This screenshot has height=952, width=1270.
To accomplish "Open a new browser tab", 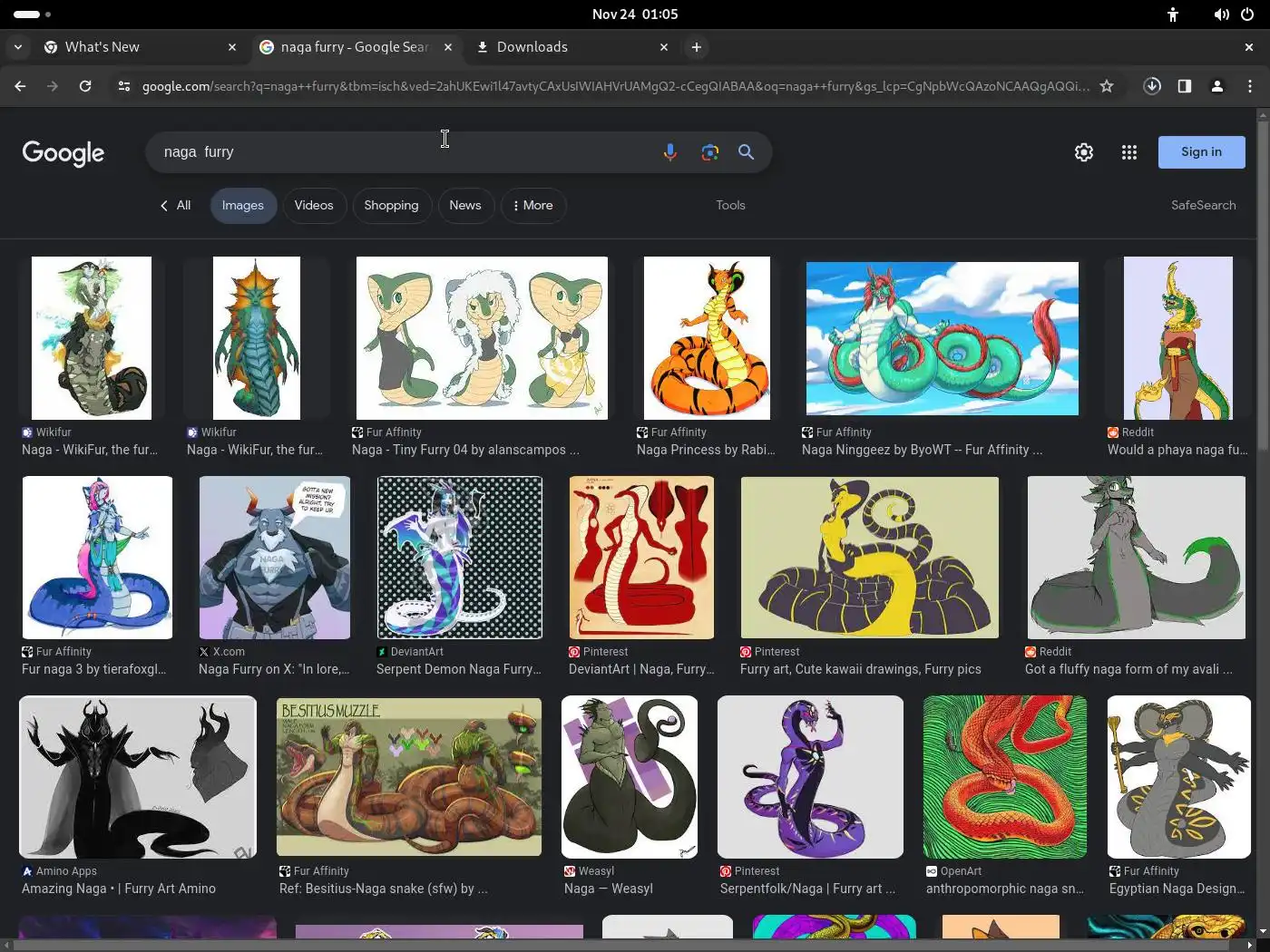I will (696, 47).
